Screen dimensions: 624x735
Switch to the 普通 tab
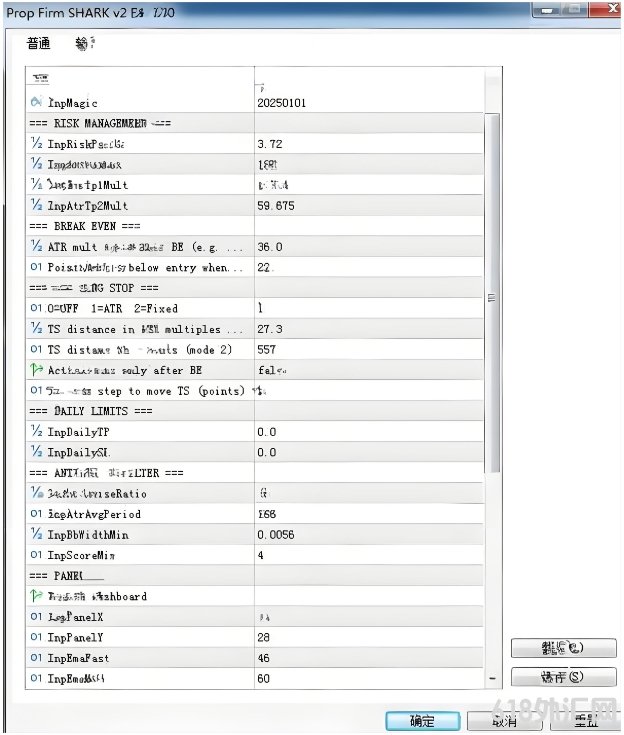[x=38, y=44]
